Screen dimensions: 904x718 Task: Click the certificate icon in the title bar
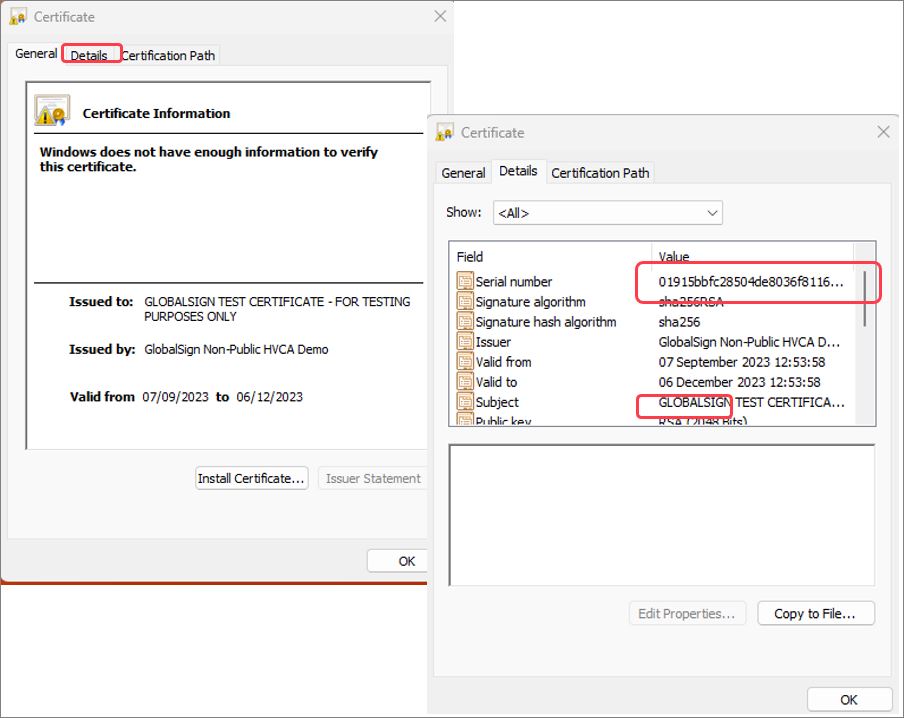tap(443, 132)
